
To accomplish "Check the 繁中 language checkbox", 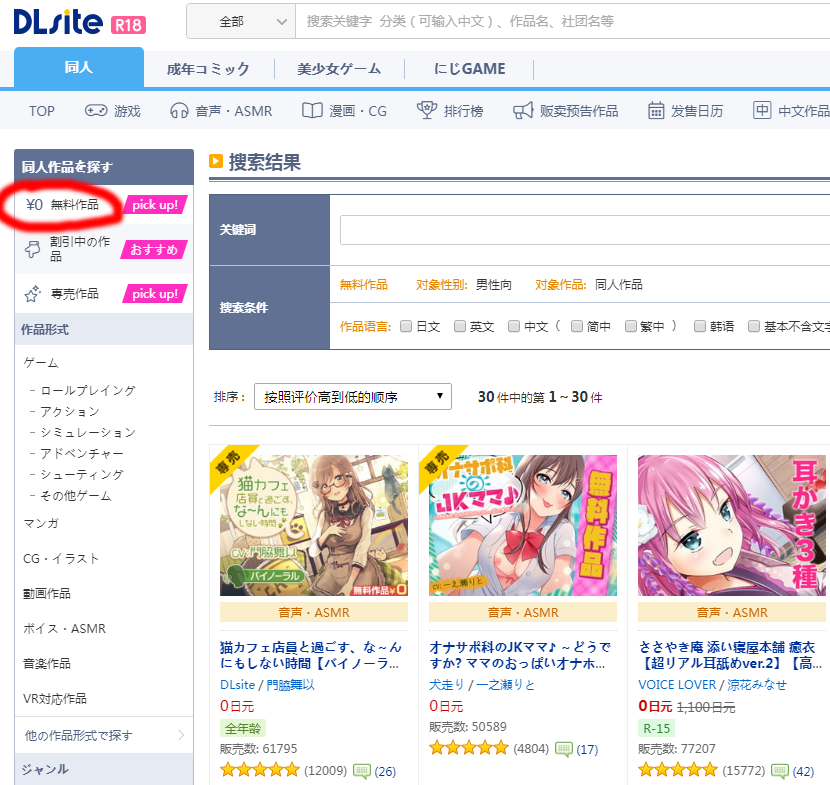I will 630,326.
